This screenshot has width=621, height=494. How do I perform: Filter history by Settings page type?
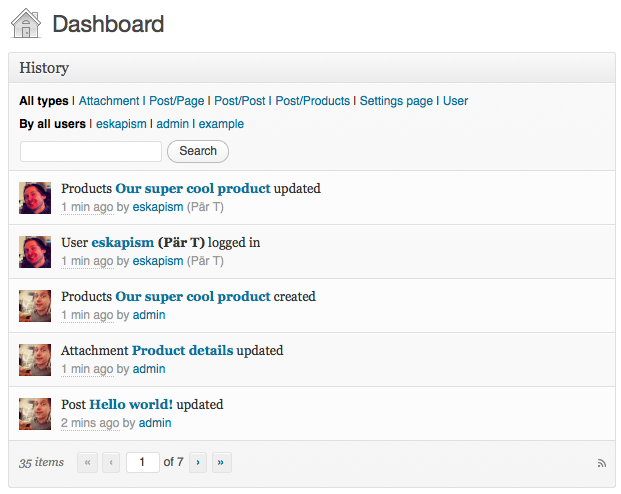(x=396, y=101)
